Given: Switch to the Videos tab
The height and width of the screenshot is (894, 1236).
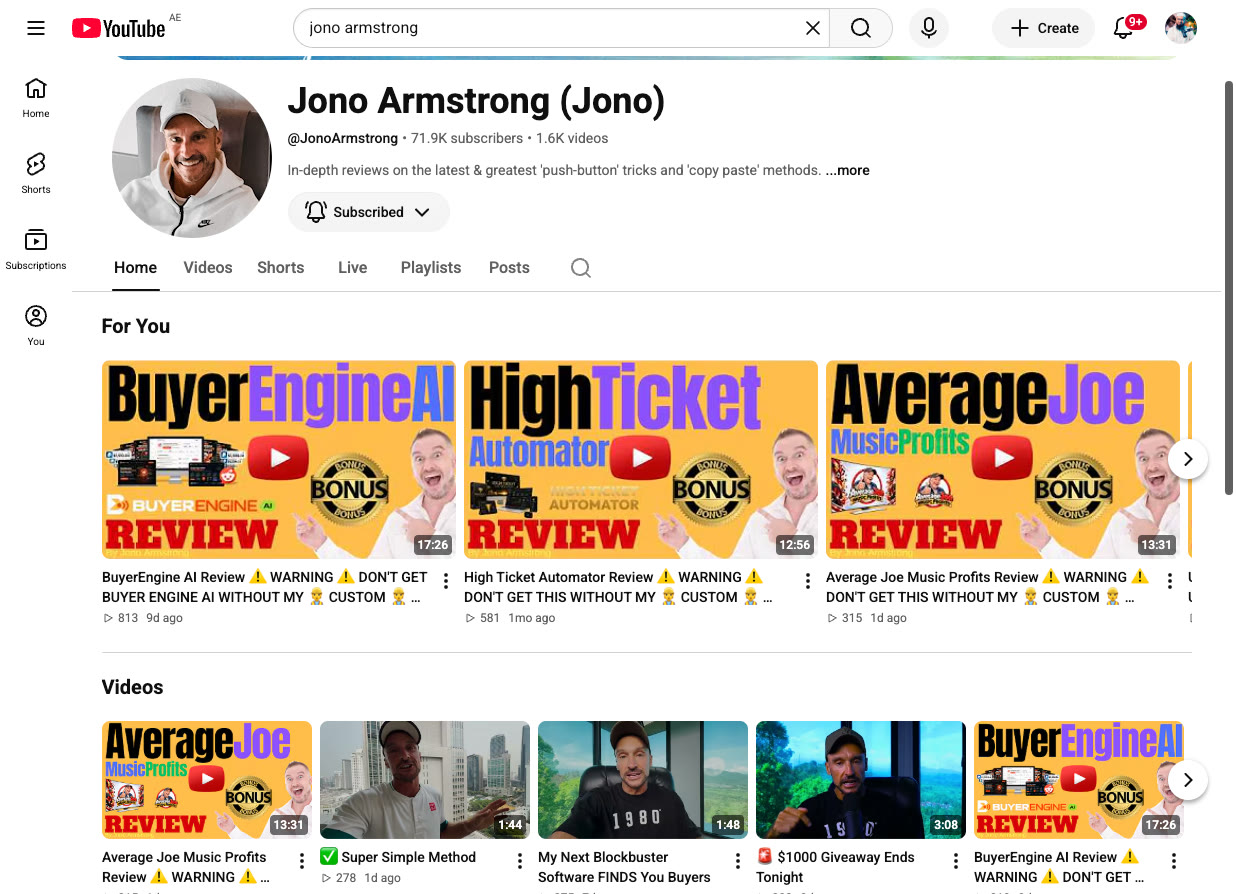Looking at the screenshot, I should coord(208,267).
